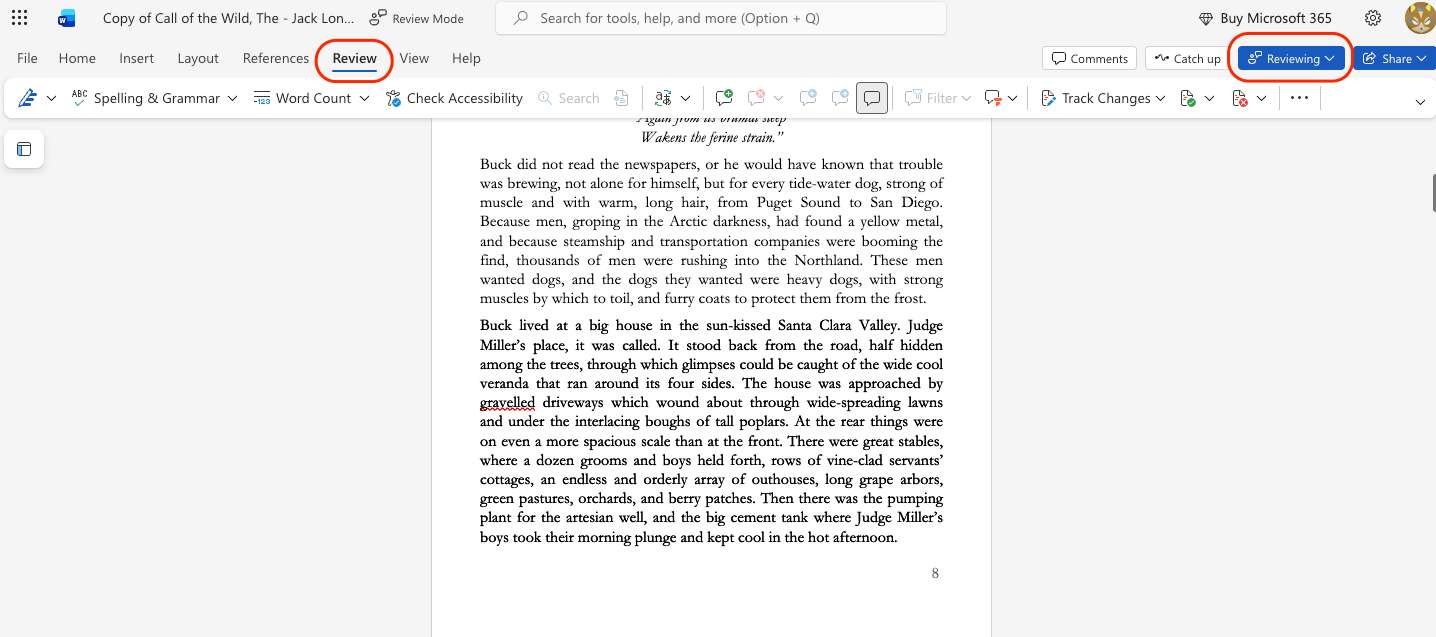Open more ribbon options ellipsis
Image resolution: width=1436 pixels, height=637 pixels.
click(1299, 98)
